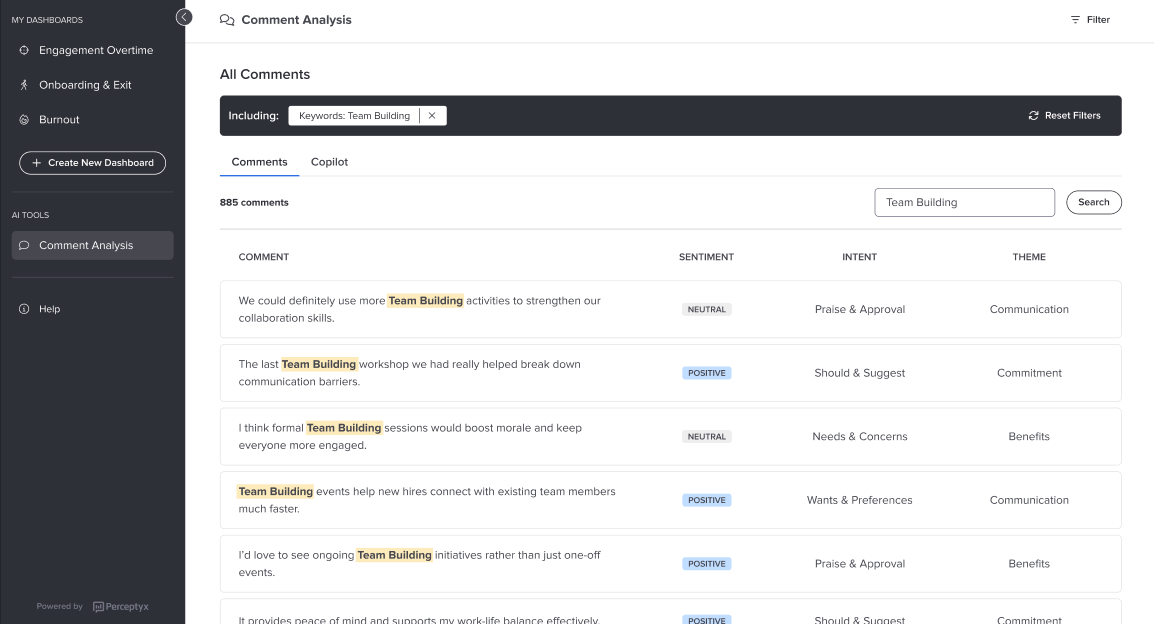Click the Team Building search input field
The width and height of the screenshot is (1154, 624).
coord(964,202)
